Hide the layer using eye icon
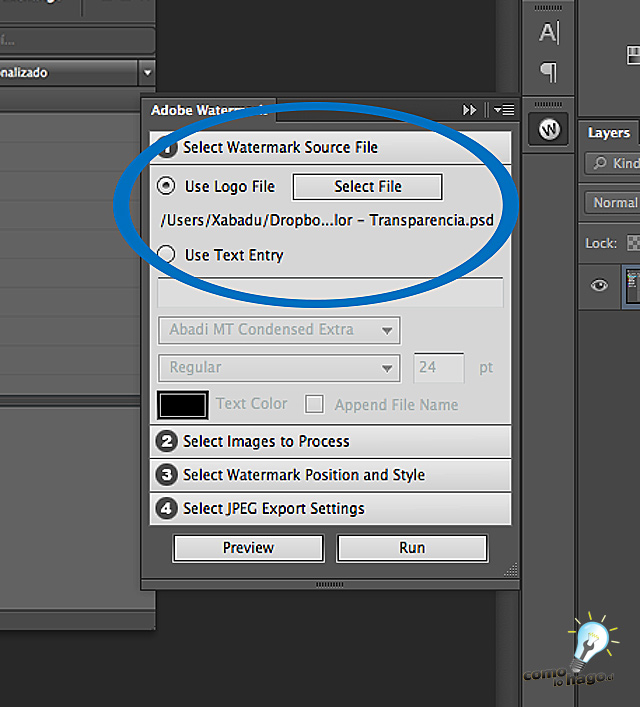 pos(599,285)
